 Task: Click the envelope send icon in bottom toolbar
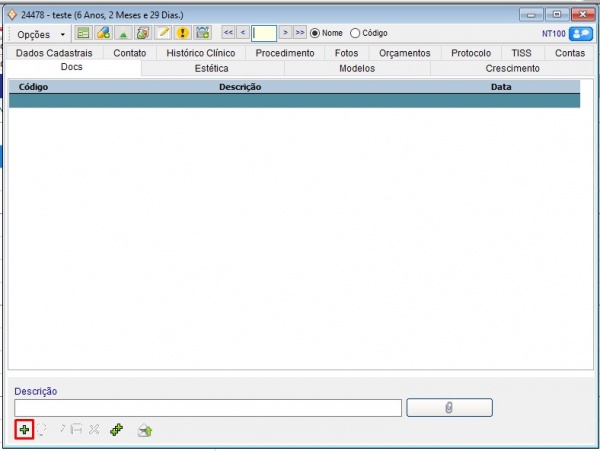pos(145,430)
